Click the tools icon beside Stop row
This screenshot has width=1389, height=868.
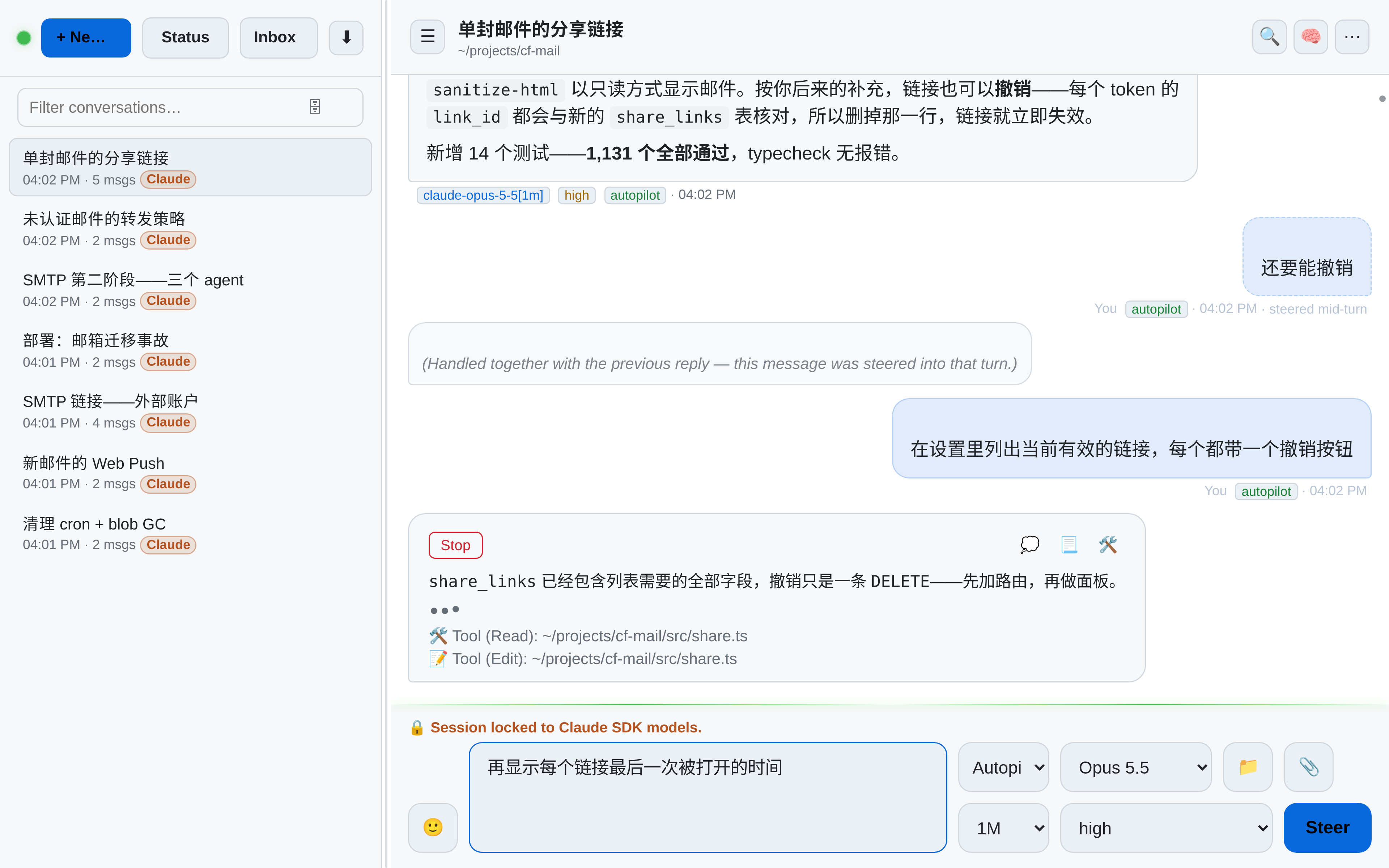click(1108, 544)
